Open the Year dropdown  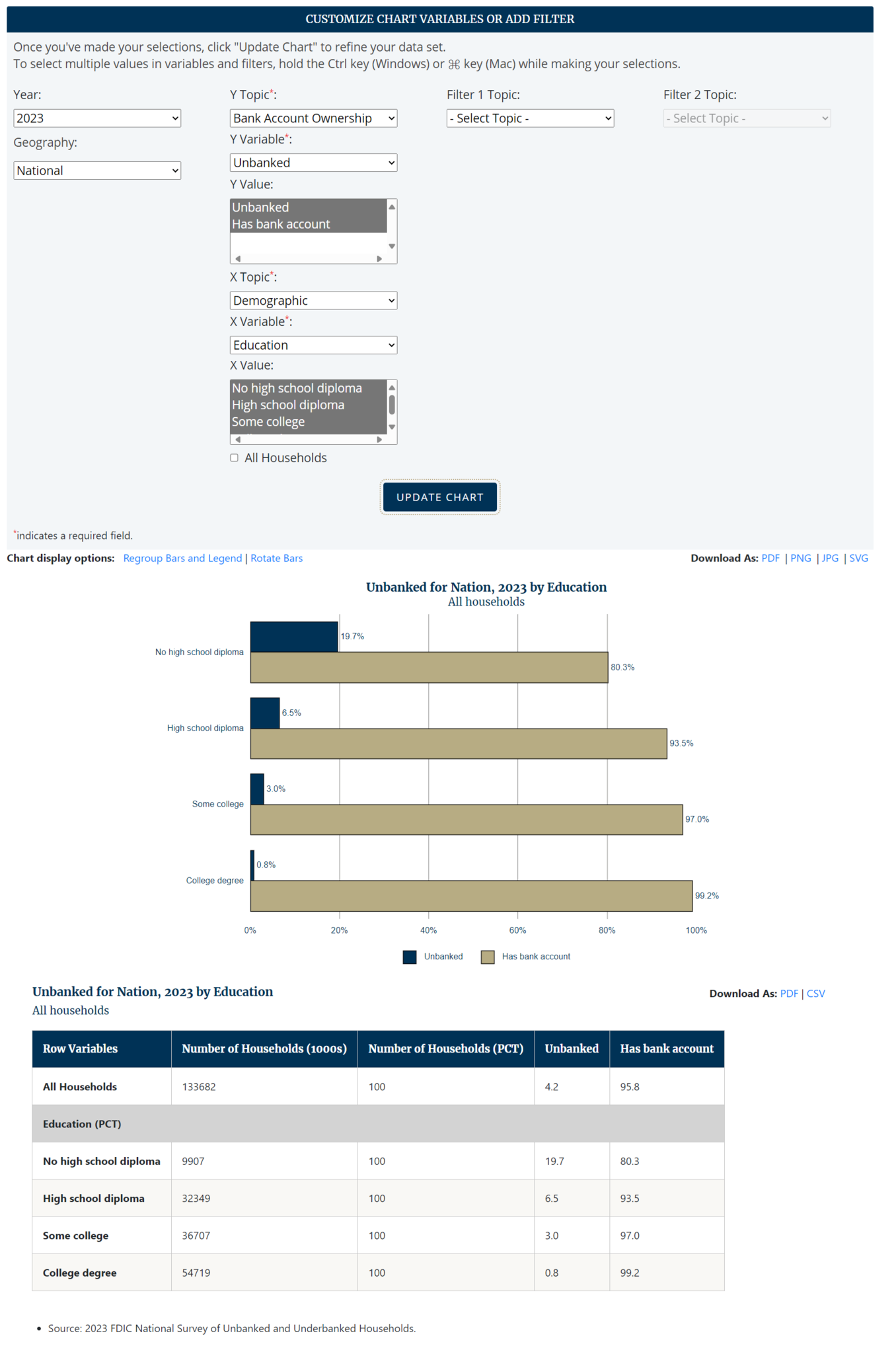[97, 118]
